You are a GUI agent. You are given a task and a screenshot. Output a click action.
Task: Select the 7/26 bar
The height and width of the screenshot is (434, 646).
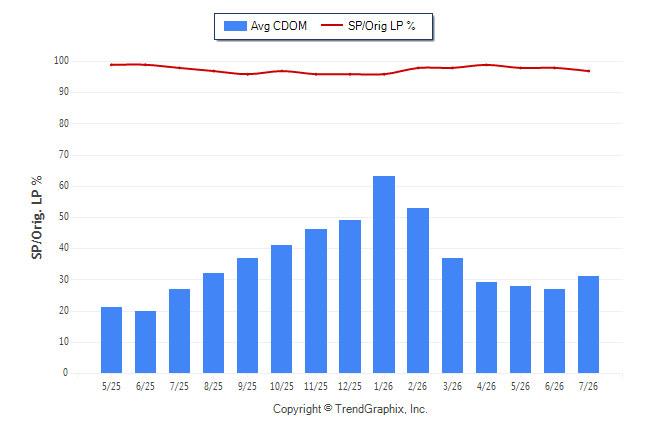click(x=588, y=324)
